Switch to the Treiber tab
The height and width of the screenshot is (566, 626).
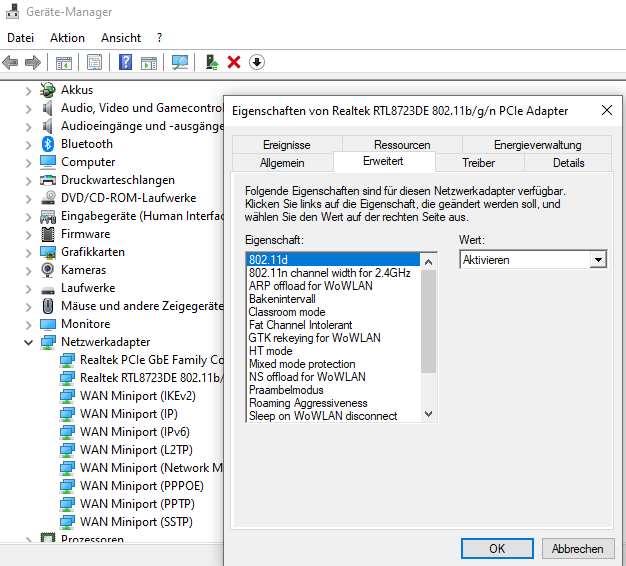pos(478,163)
